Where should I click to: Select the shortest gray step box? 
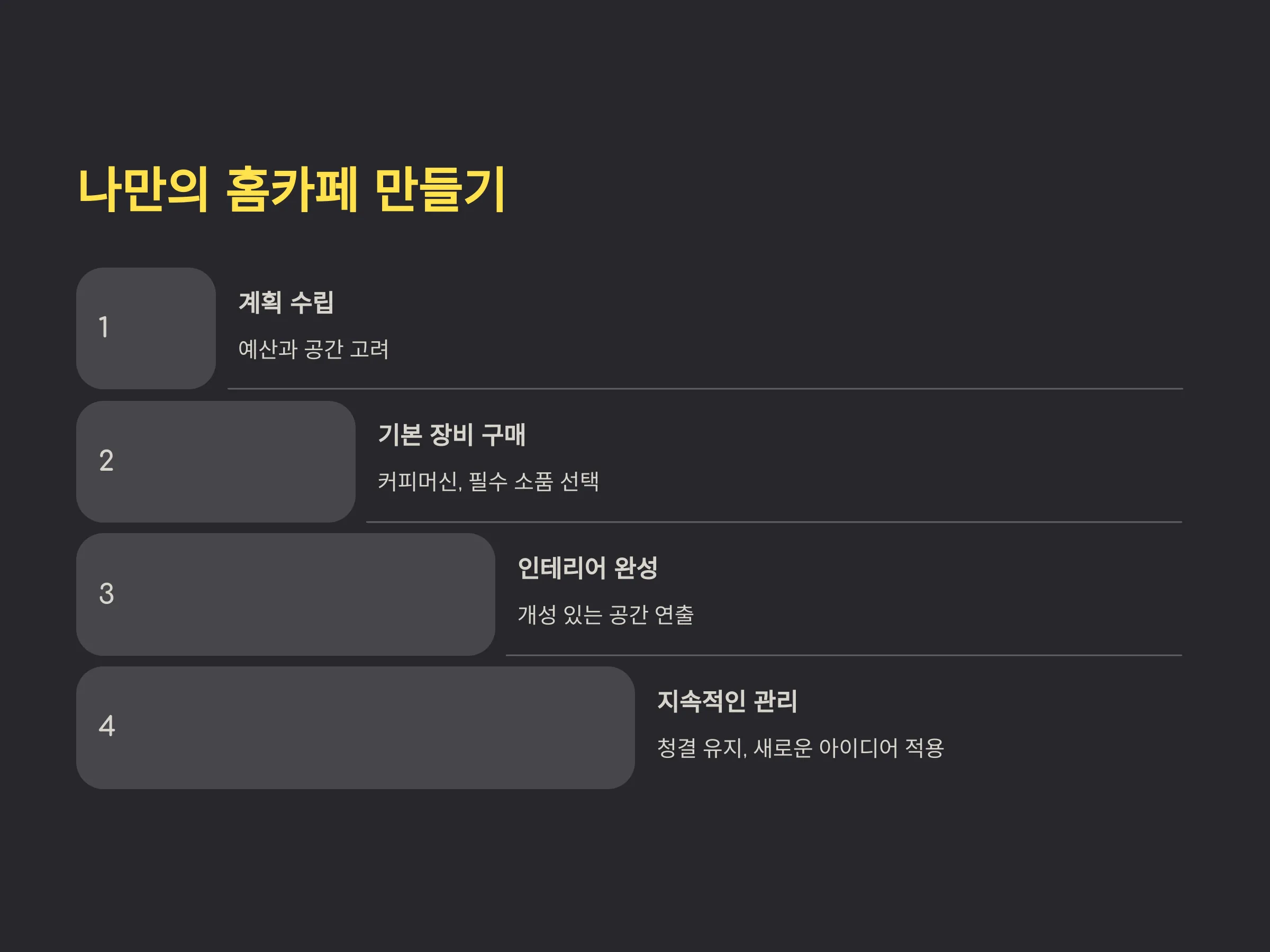146,328
